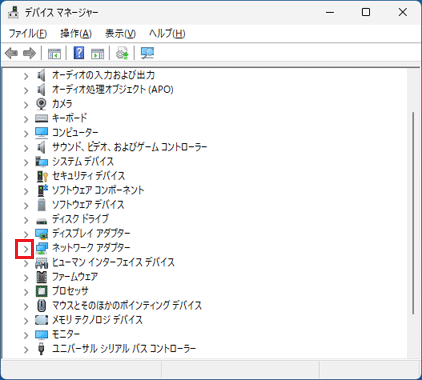This screenshot has height=380, width=422.
Task: Click the speaker icon of オーディオ処理オブジェクト (APO)
Action: 41,90
